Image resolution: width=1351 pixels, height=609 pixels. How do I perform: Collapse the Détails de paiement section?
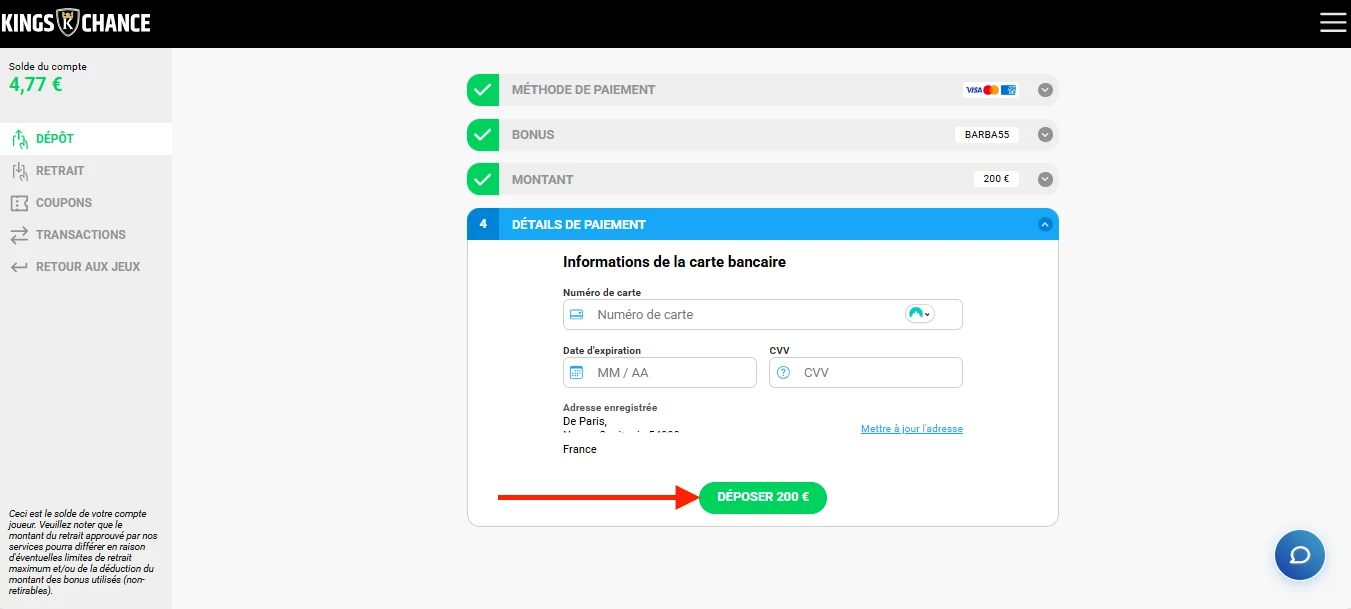pyautogui.click(x=1045, y=225)
